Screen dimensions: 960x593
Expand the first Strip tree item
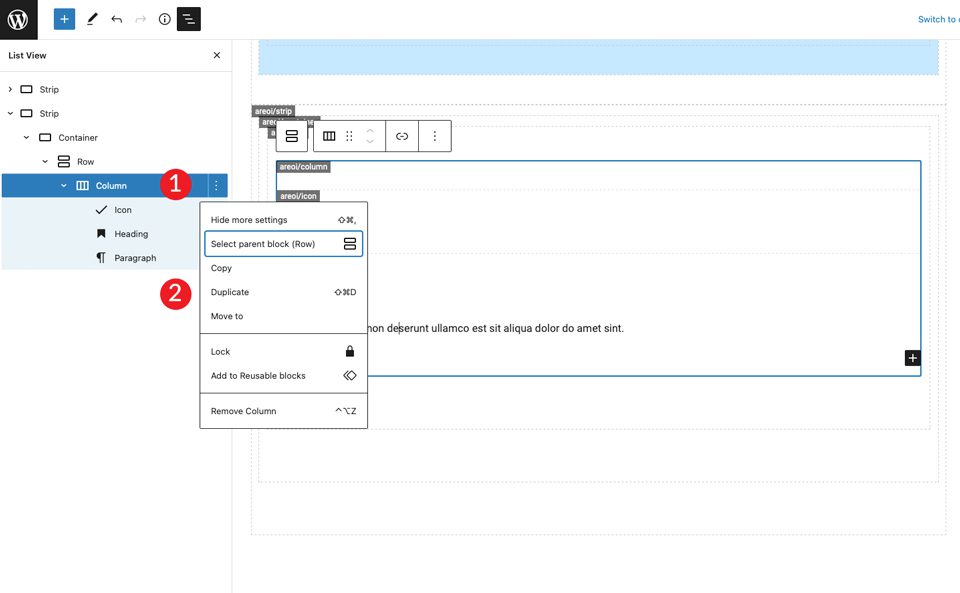tap(11, 90)
